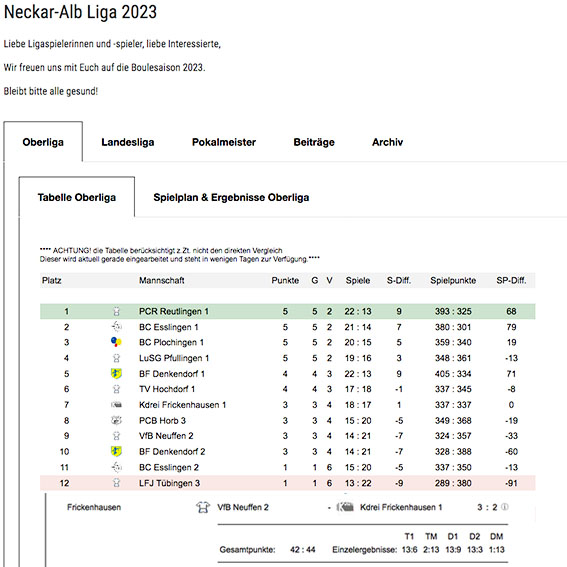
Task: Click the PCB Horb 3 team name
Action: pyautogui.click(x=162, y=421)
